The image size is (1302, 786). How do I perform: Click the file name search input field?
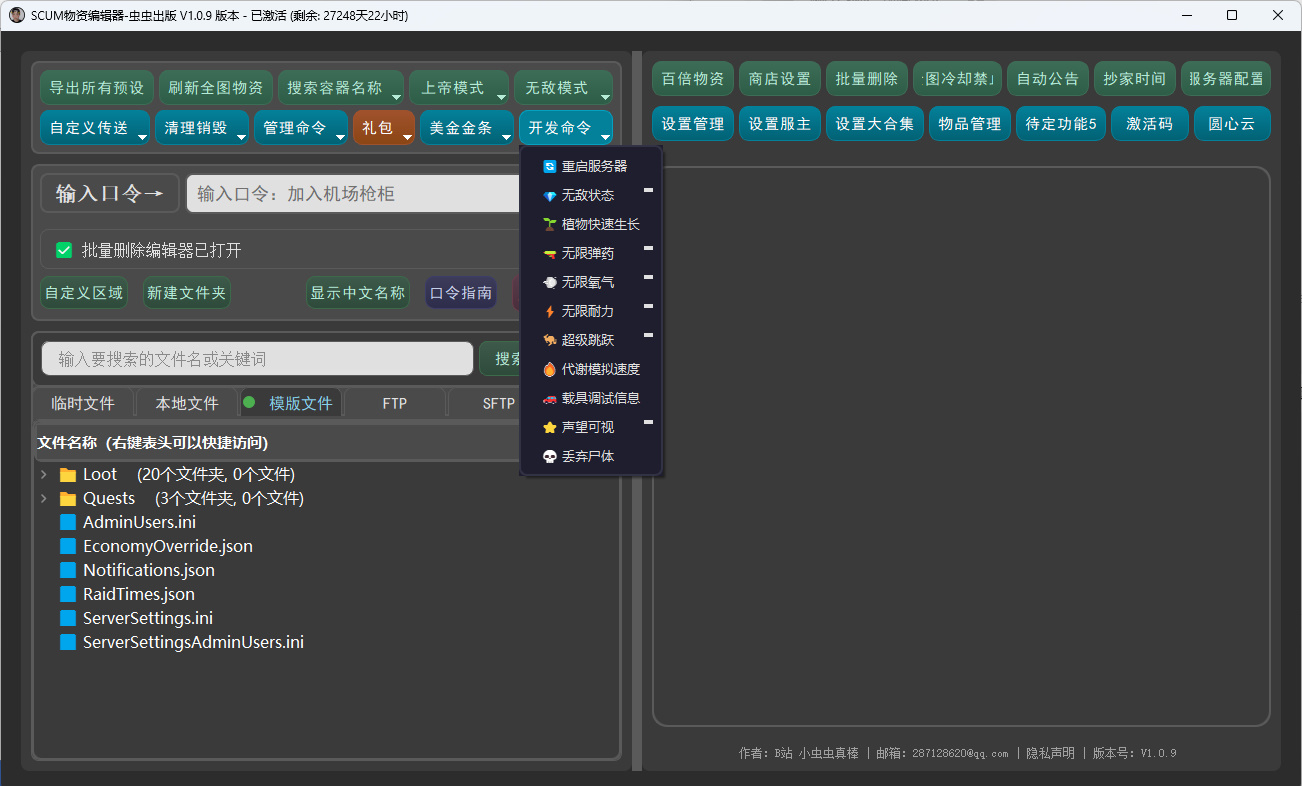point(257,359)
